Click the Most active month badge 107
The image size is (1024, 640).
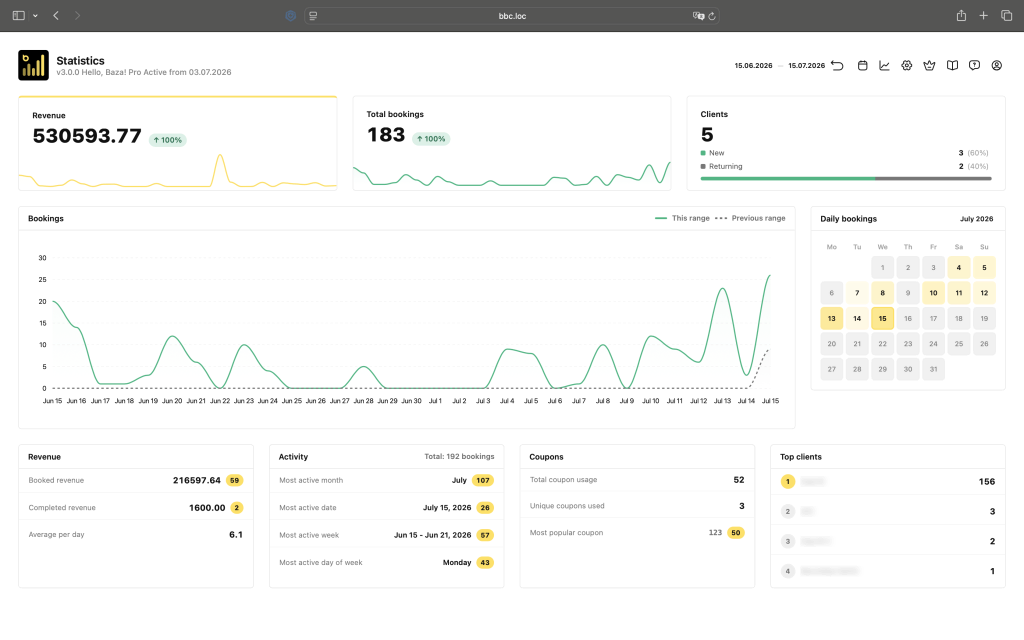483,480
